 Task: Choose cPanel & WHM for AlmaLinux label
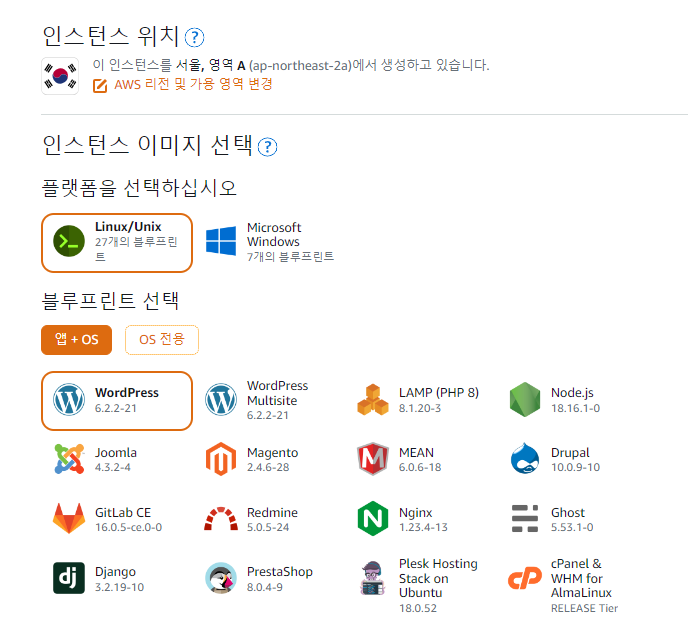581,578
